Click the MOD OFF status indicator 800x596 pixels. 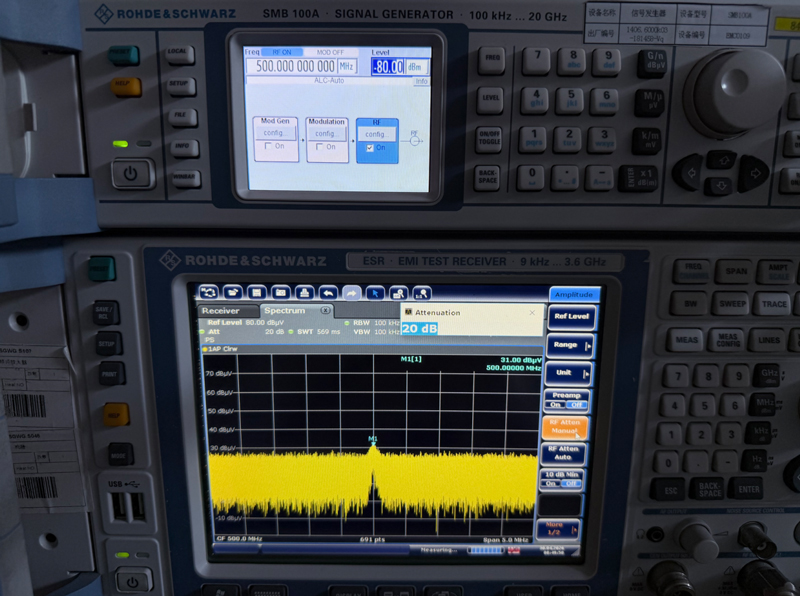(330, 52)
